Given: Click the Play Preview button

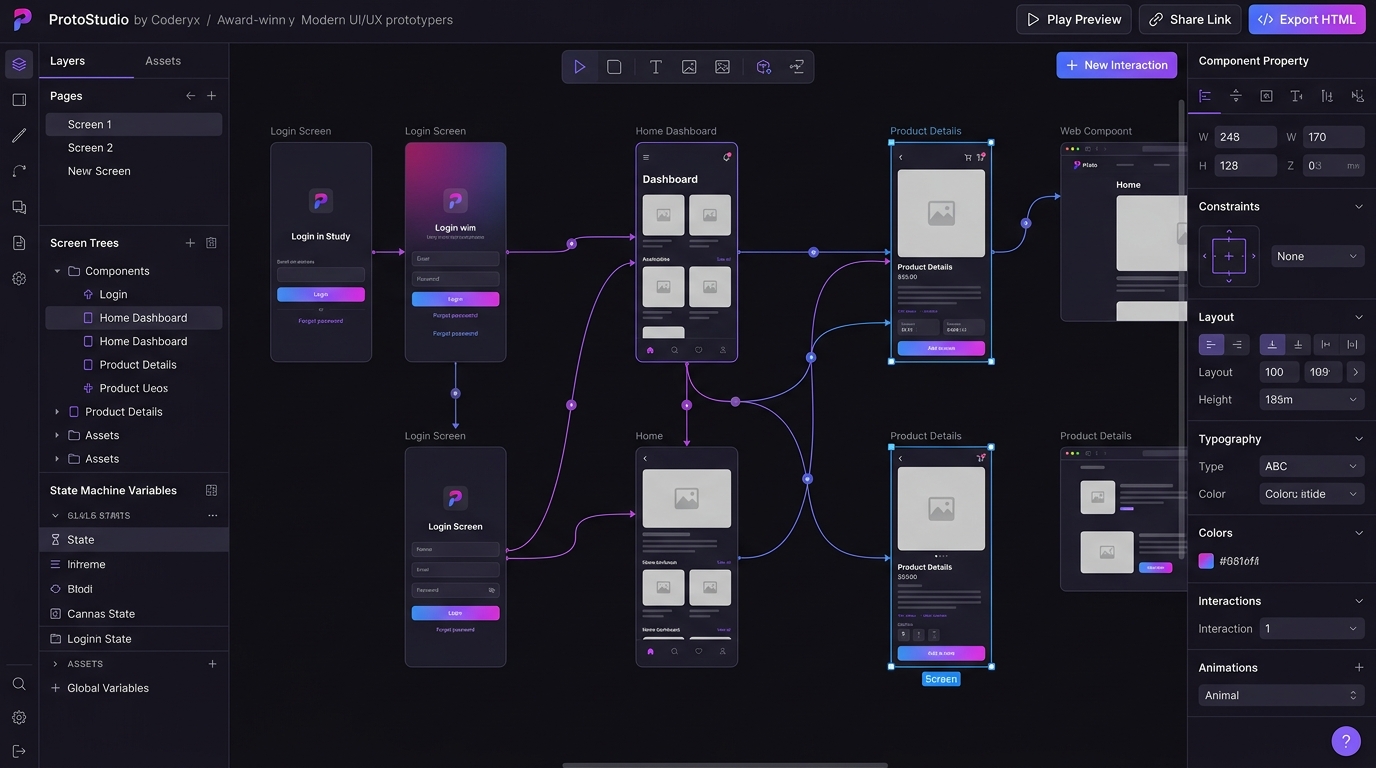Looking at the screenshot, I should (1074, 20).
